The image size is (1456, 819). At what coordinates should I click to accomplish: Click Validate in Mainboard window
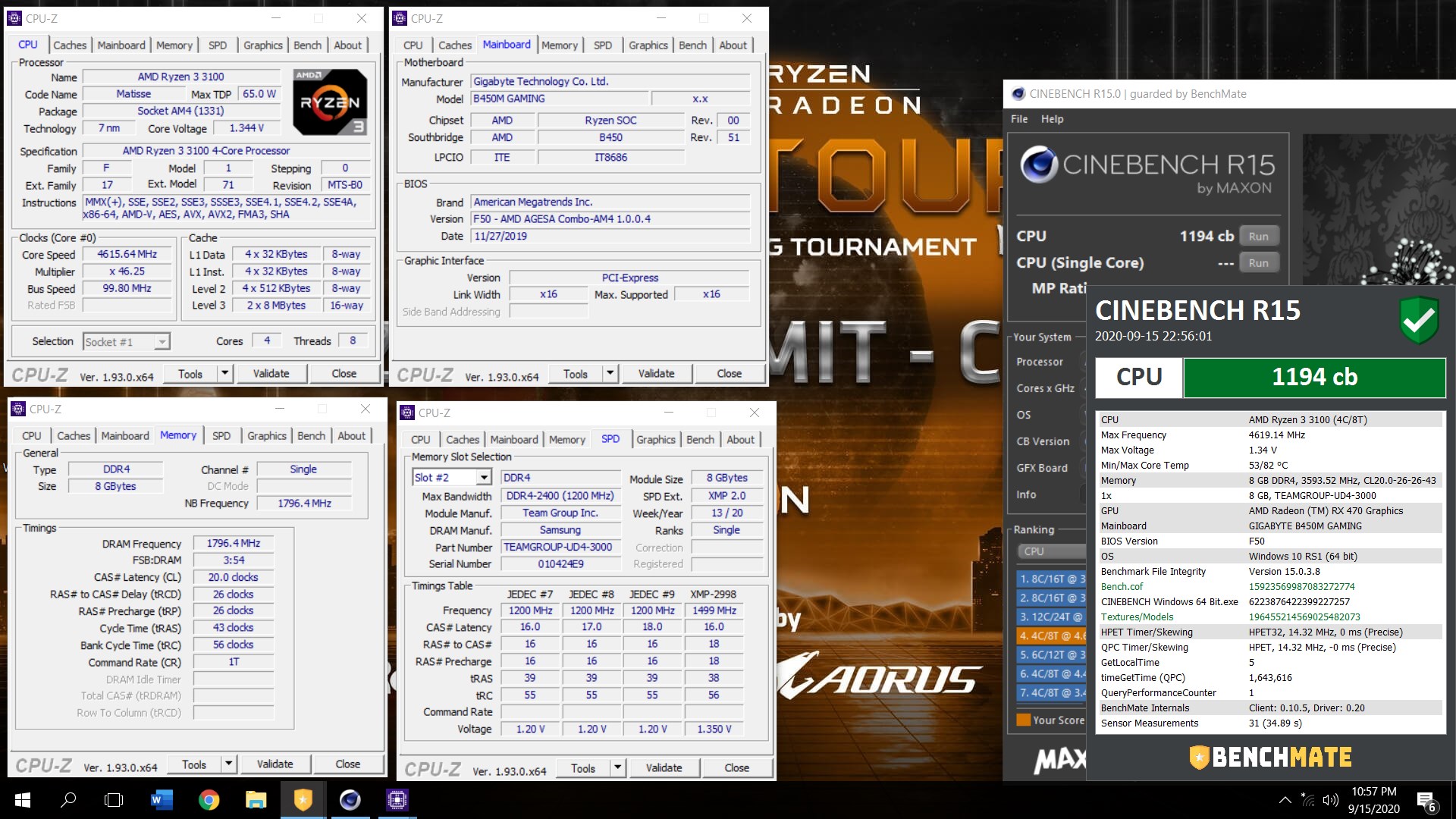[x=656, y=373]
